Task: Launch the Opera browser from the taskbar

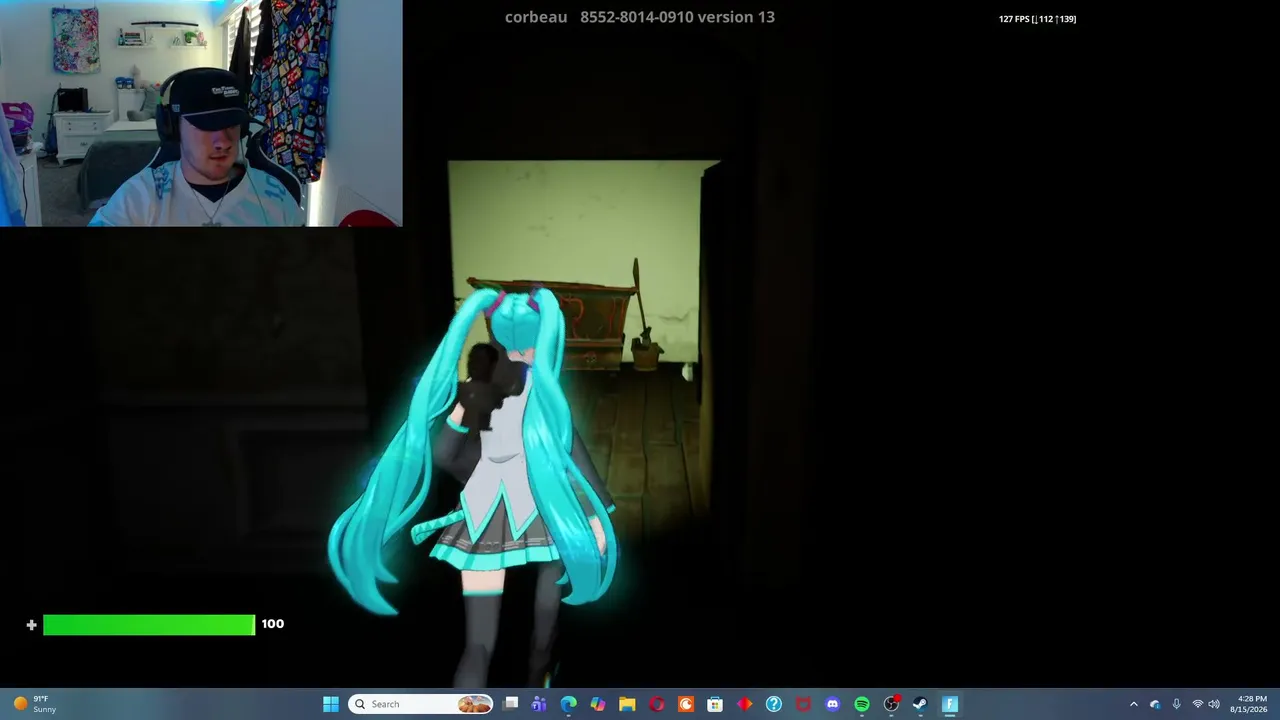Action: click(x=656, y=704)
